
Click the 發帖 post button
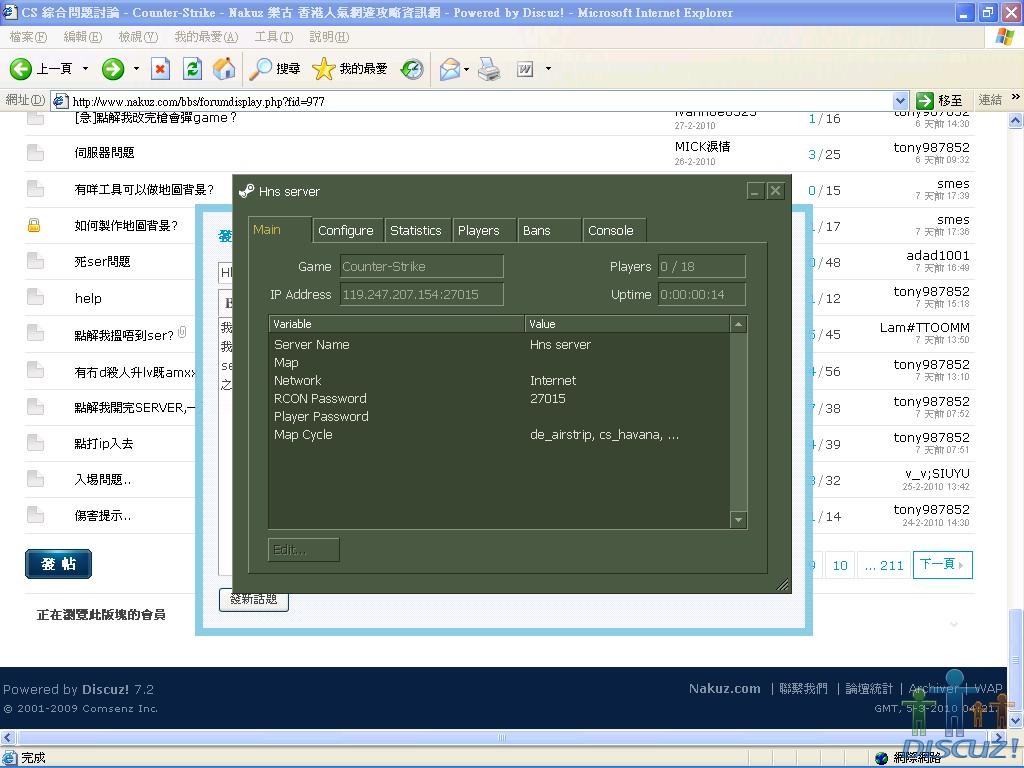58,564
